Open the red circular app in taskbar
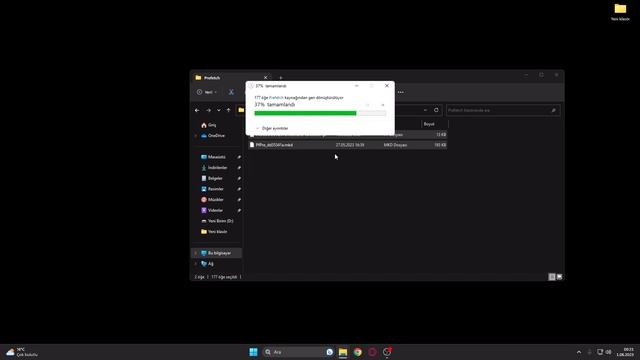This screenshot has width=640, height=360. point(372,352)
